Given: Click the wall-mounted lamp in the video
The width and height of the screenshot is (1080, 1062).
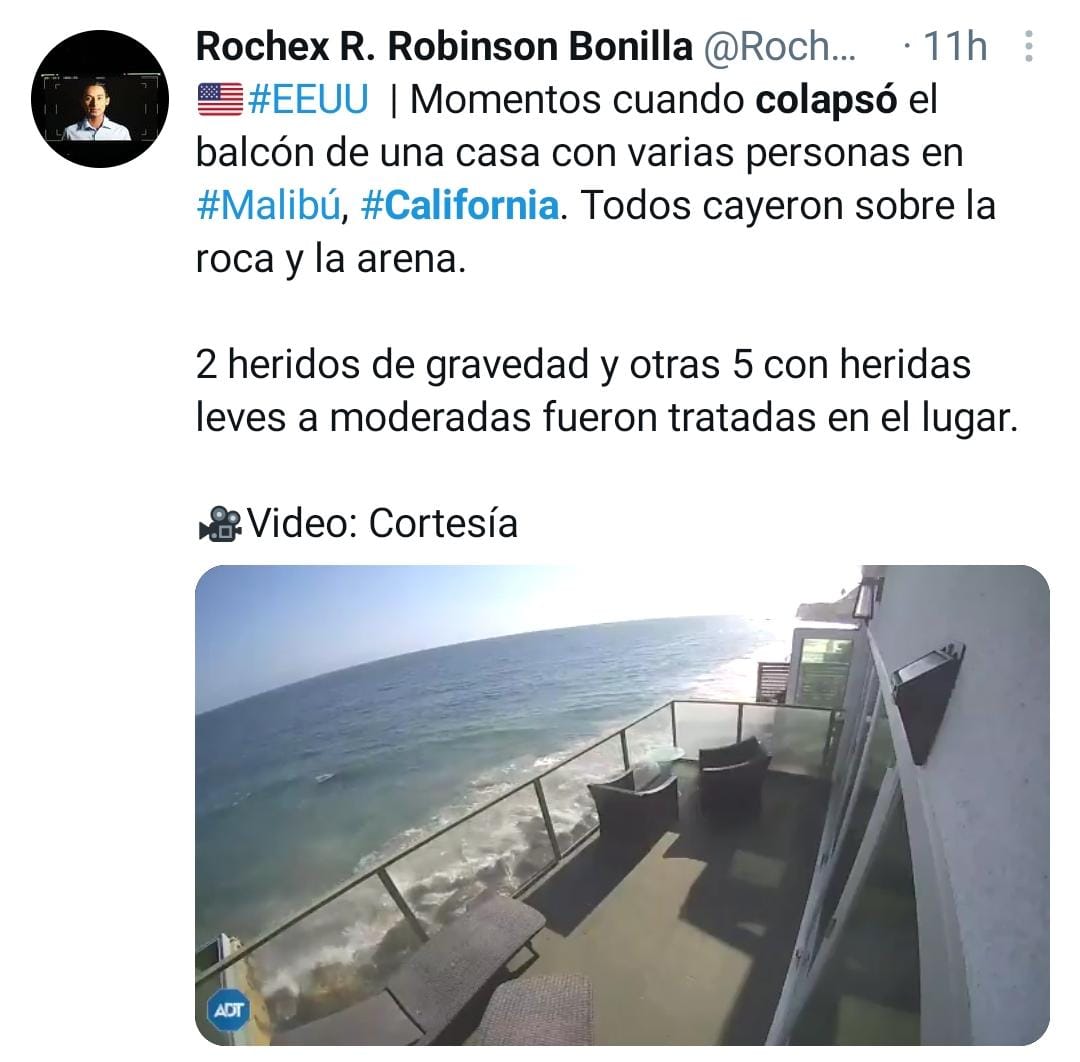Looking at the screenshot, I should click(928, 701).
